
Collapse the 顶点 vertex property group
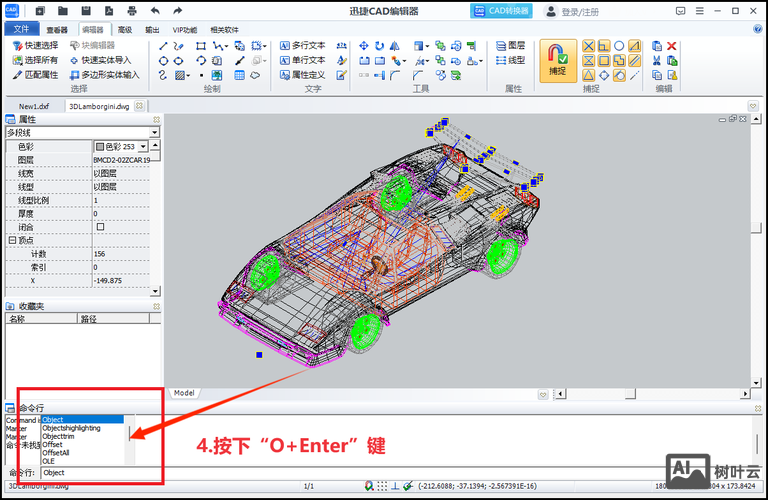point(12,240)
